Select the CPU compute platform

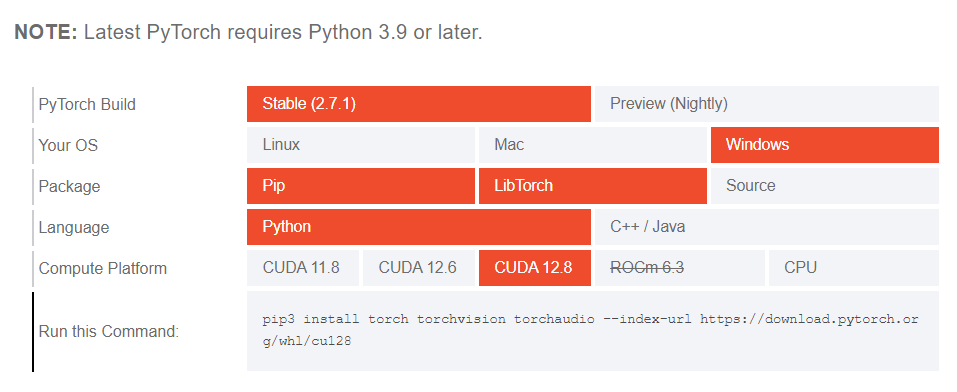coord(854,267)
